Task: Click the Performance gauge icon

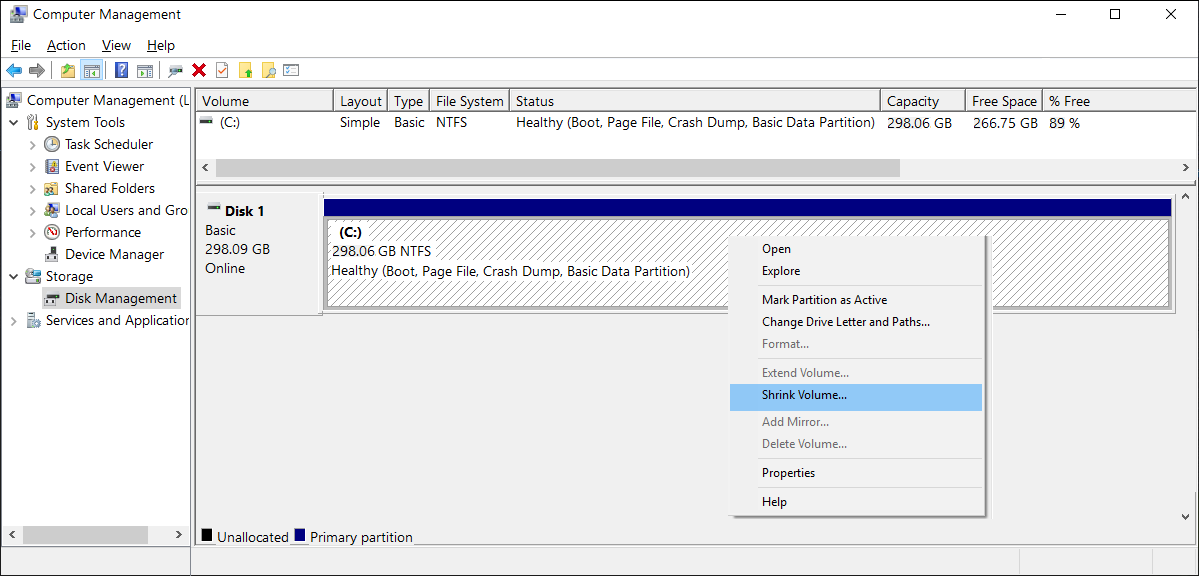Action: point(52,232)
